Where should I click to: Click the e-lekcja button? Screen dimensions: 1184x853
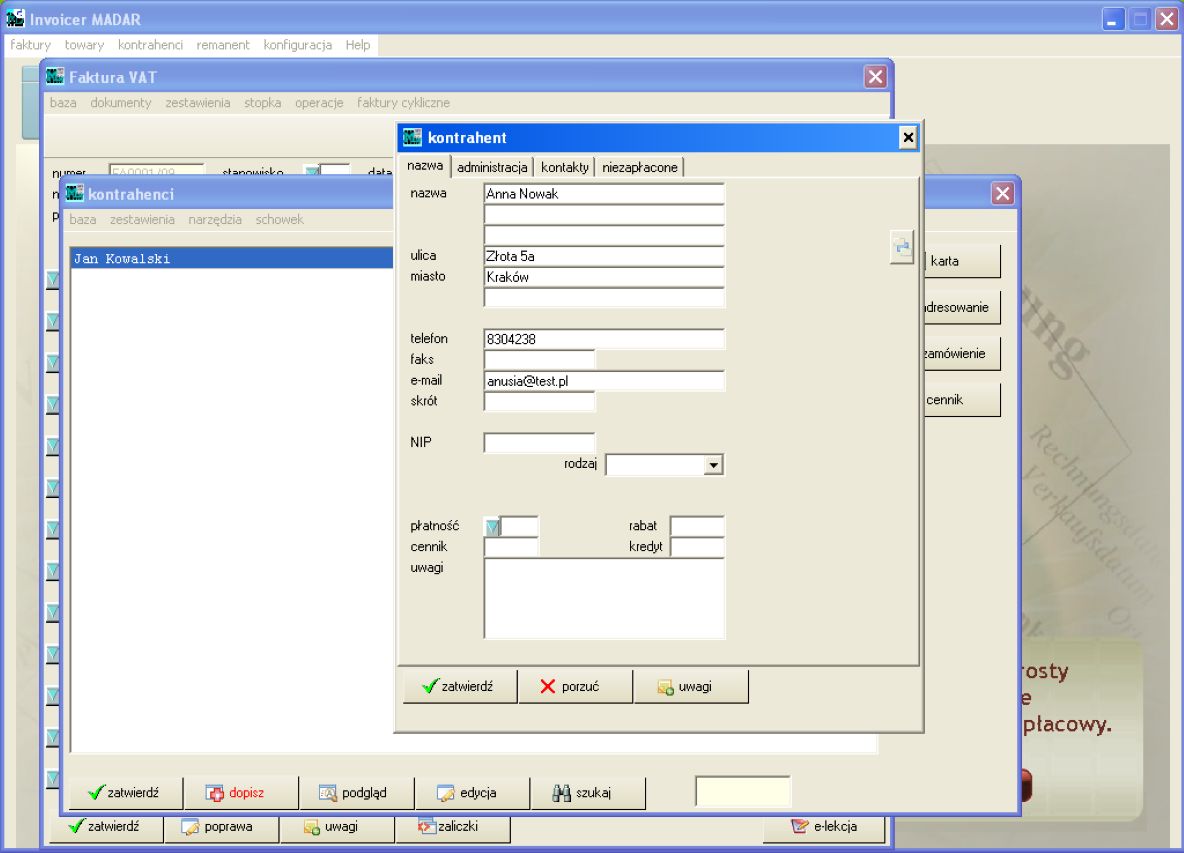824,827
